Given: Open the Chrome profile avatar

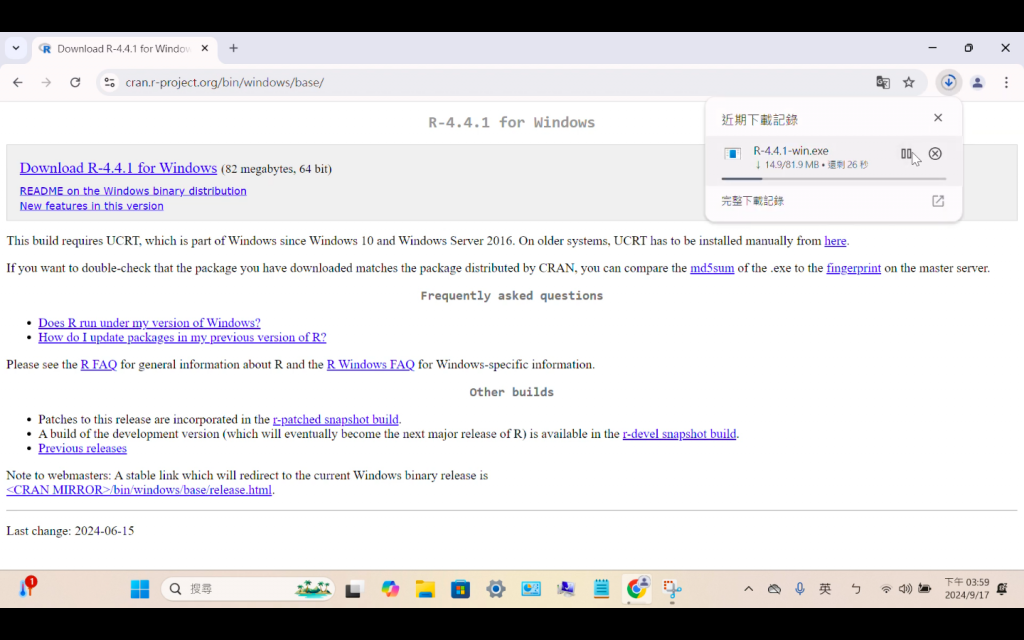Looking at the screenshot, I should tap(978, 82).
